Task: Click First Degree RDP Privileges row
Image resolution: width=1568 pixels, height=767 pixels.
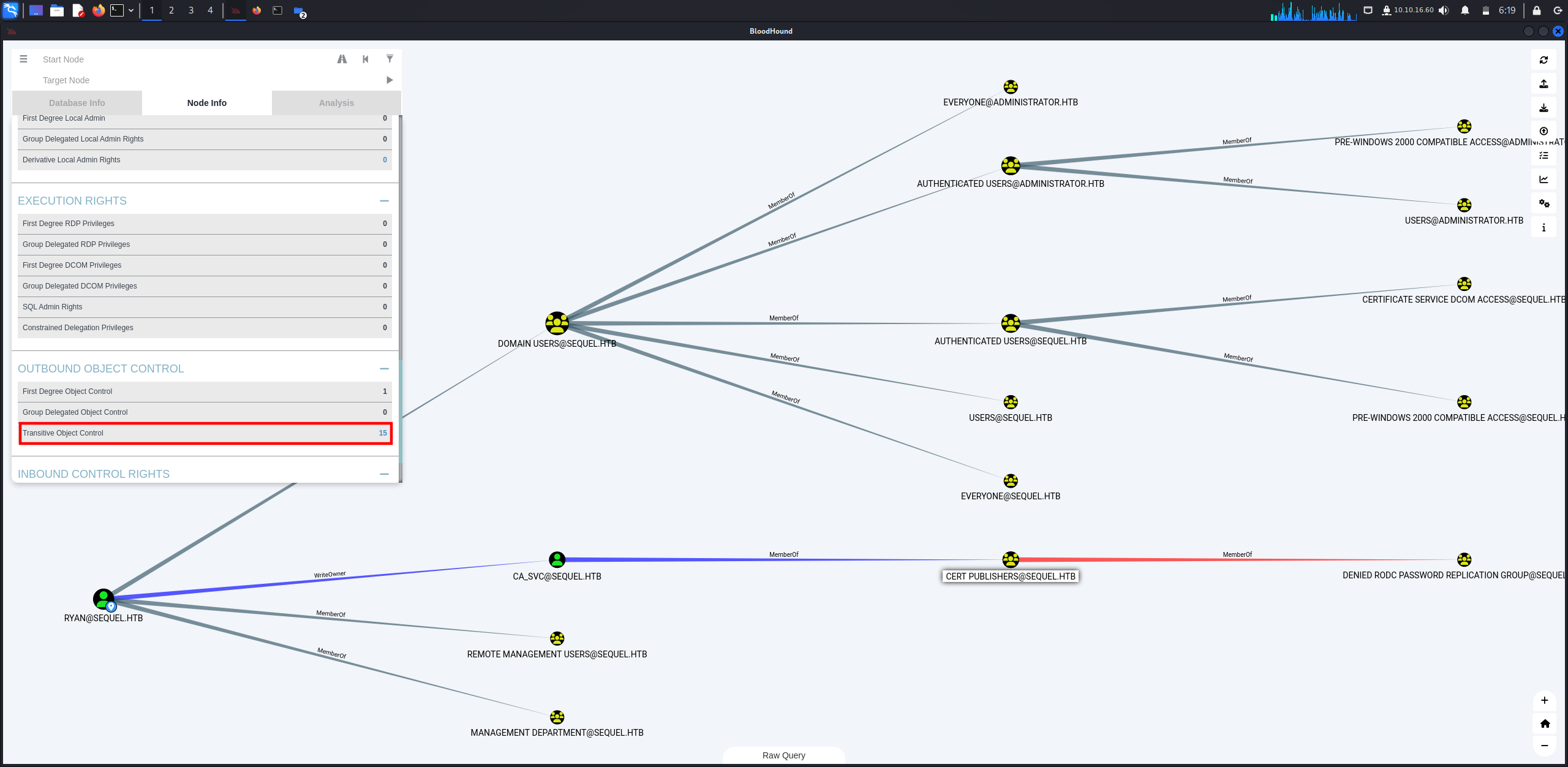Action: point(205,224)
